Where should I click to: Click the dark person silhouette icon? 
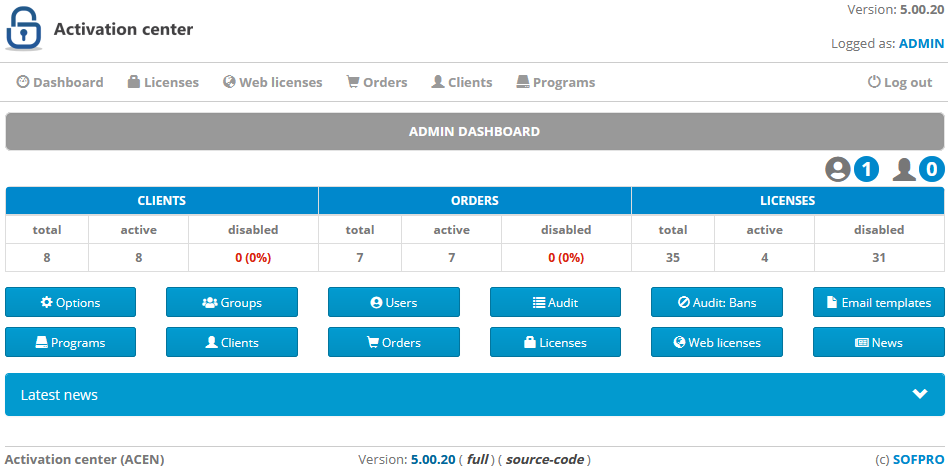(x=904, y=169)
